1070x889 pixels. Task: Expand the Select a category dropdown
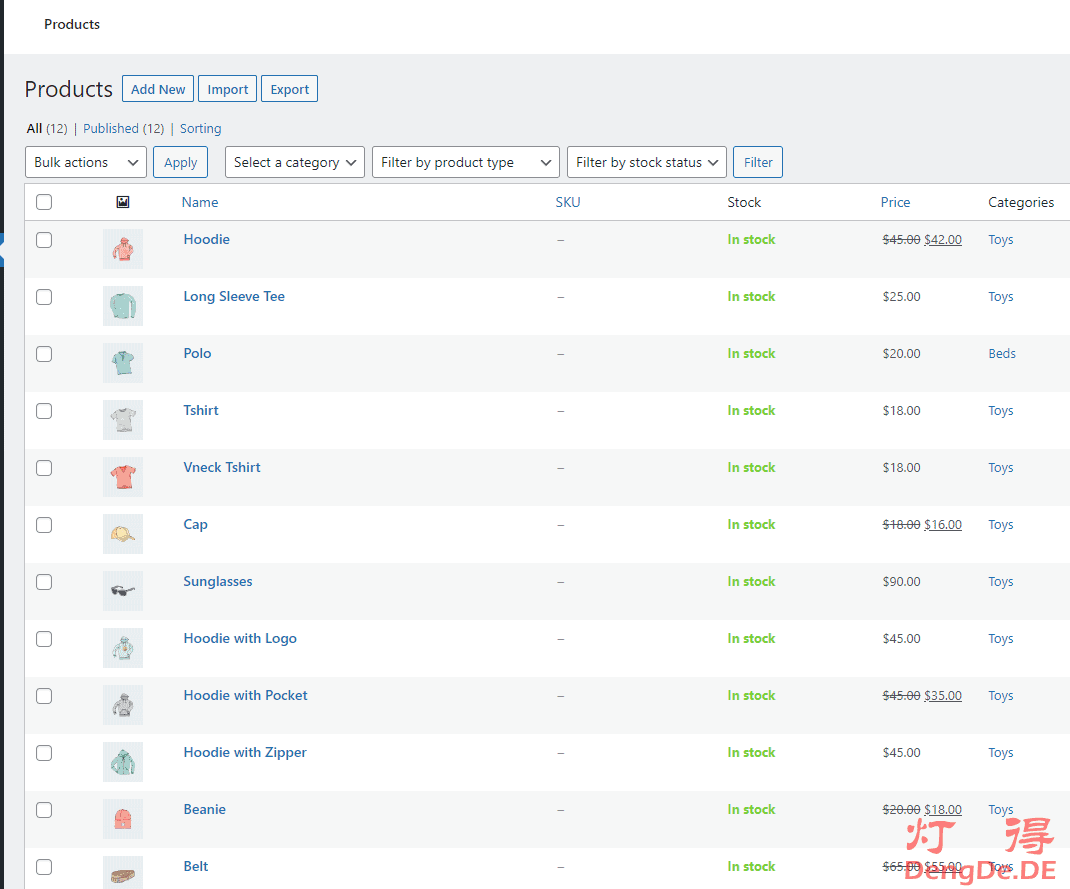point(295,162)
